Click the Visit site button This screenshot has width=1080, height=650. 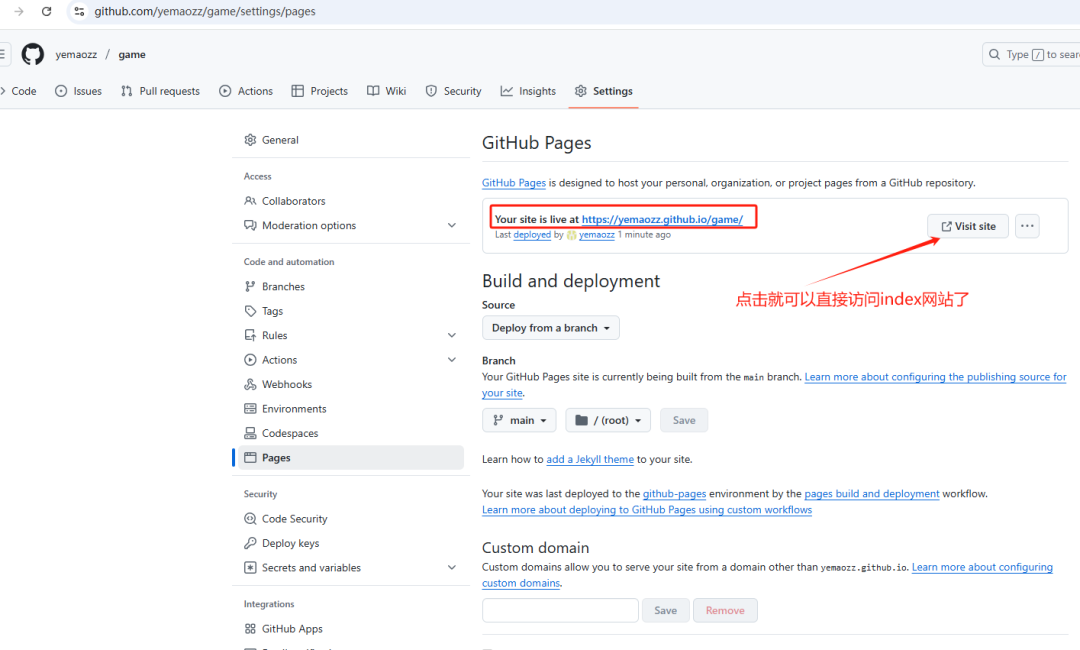click(968, 226)
